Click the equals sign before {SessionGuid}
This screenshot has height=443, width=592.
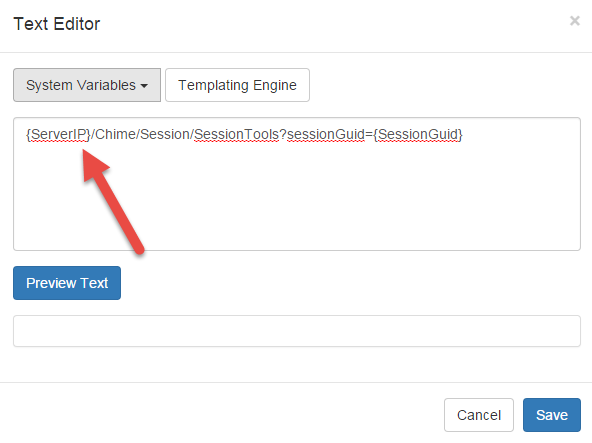click(x=369, y=134)
